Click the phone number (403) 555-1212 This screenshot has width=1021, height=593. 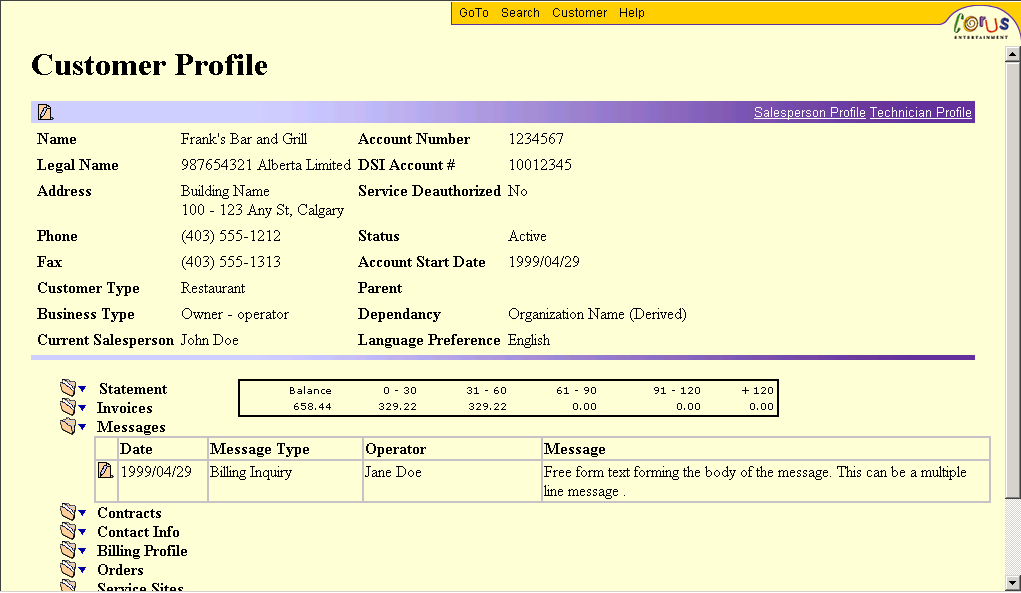click(x=231, y=236)
